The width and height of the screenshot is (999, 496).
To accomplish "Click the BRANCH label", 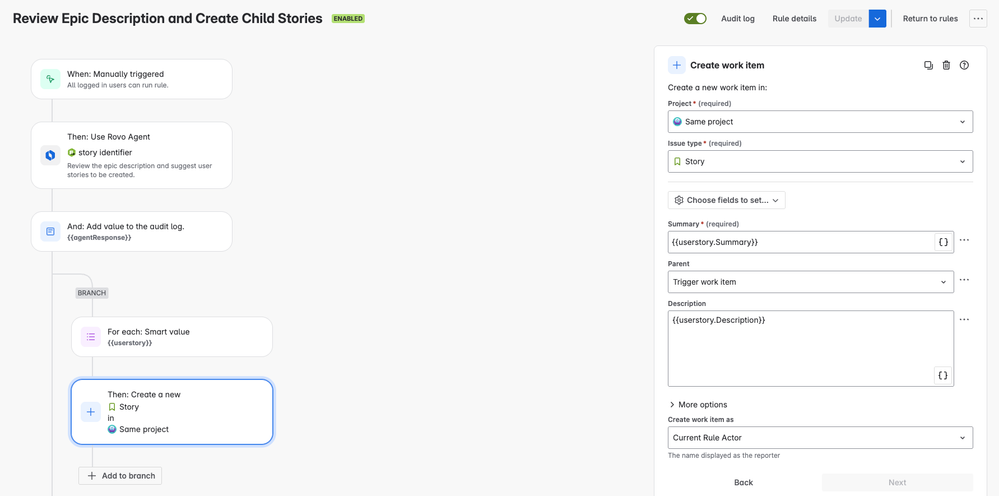I will pos(92,293).
